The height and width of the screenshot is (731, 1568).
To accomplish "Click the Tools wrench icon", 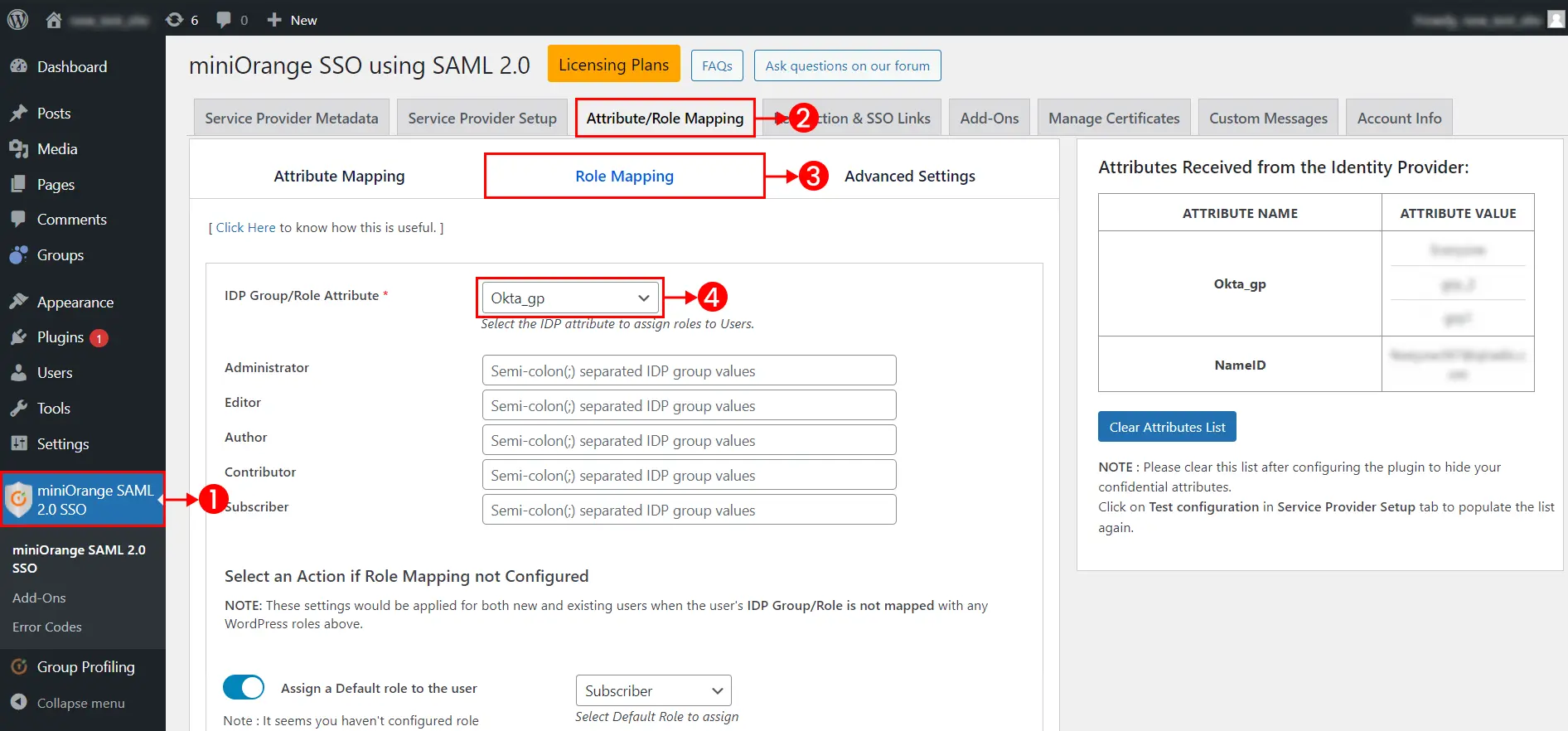I will point(19,408).
